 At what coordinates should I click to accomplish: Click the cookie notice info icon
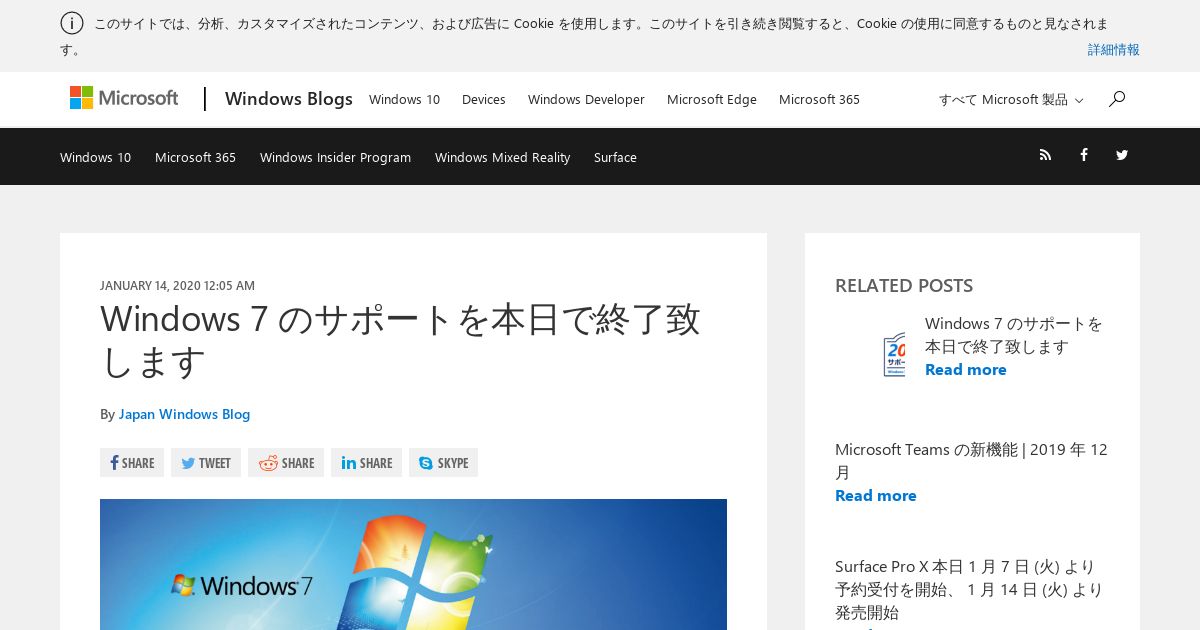point(72,23)
